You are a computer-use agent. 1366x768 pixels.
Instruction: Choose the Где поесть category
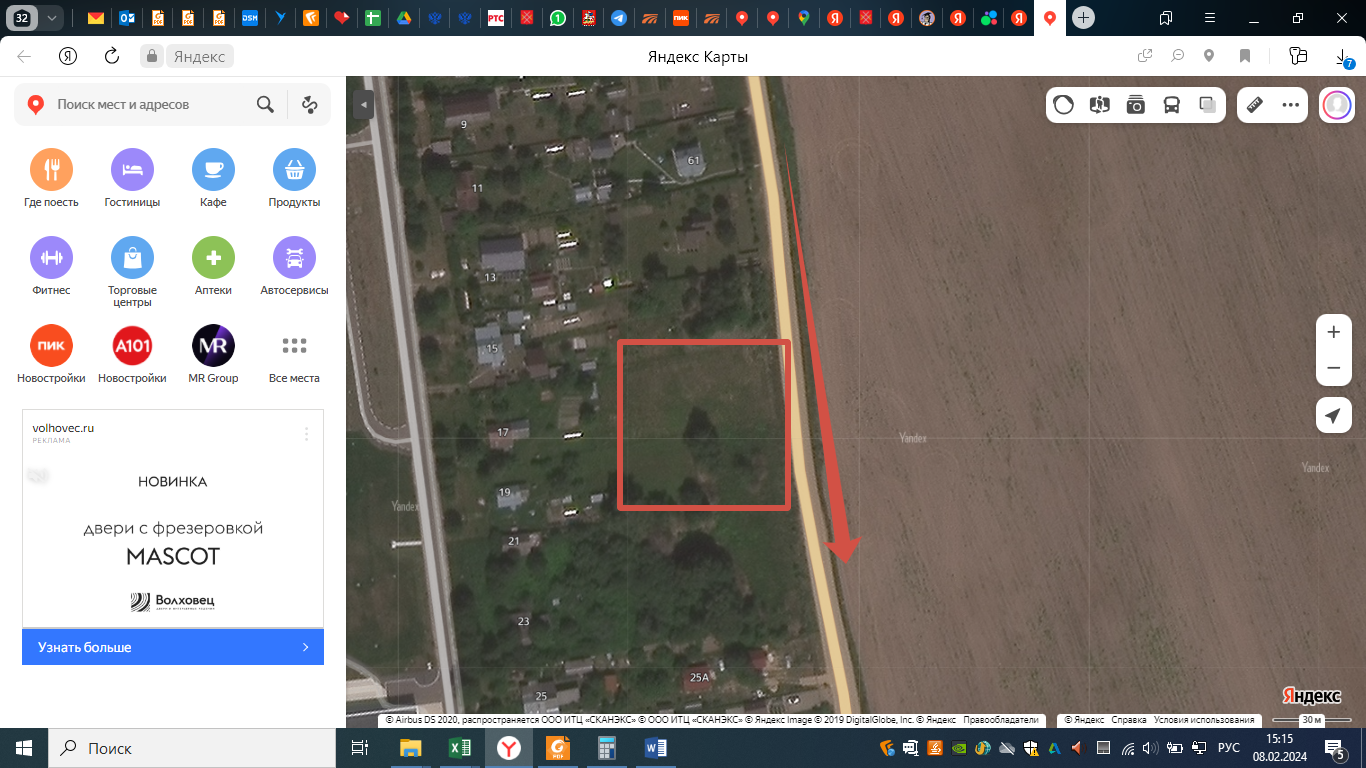[51, 179]
